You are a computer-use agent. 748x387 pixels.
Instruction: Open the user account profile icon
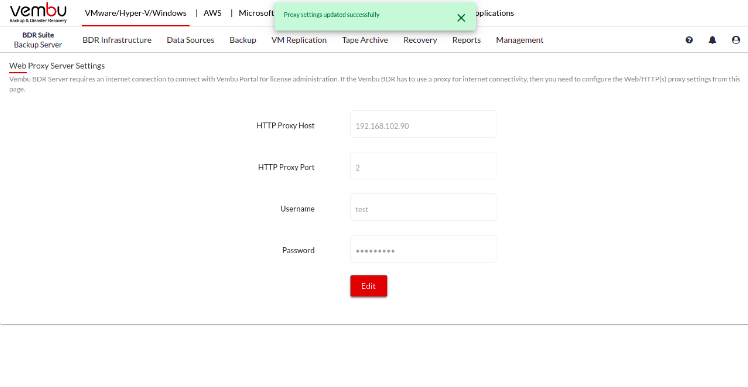point(736,40)
